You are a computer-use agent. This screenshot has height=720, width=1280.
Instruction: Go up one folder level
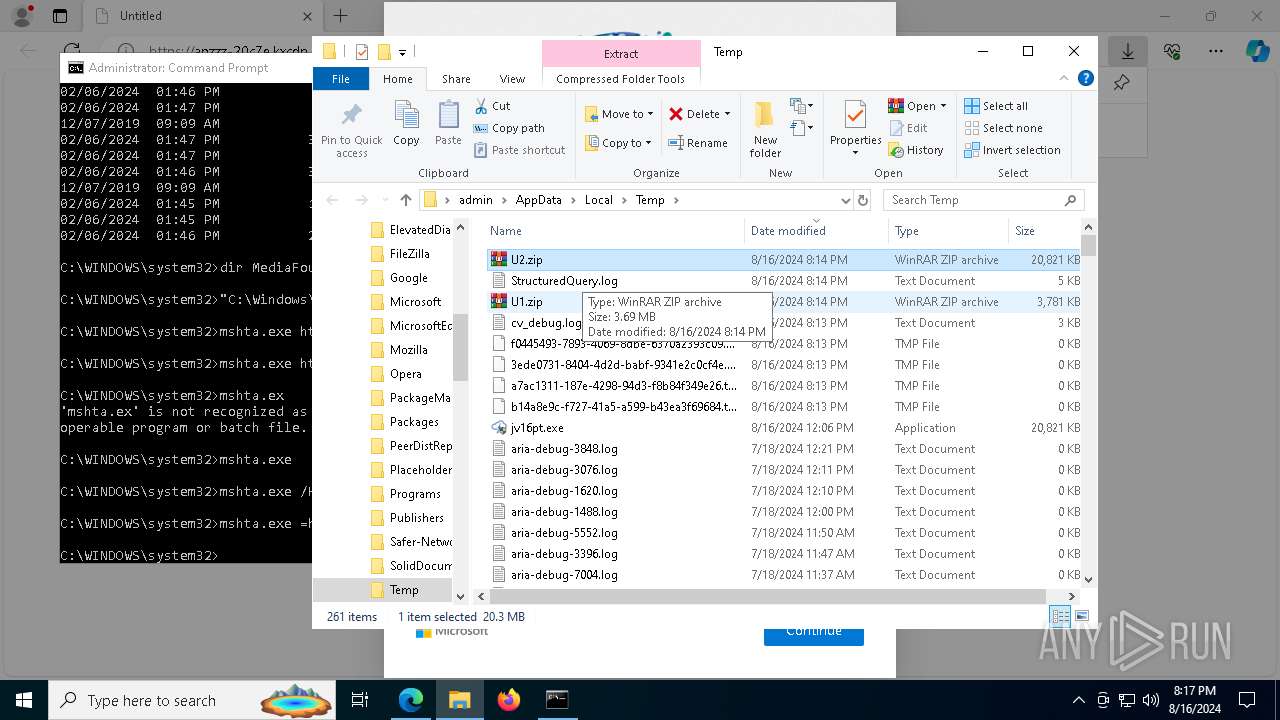pyautogui.click(x=405, y=200)
